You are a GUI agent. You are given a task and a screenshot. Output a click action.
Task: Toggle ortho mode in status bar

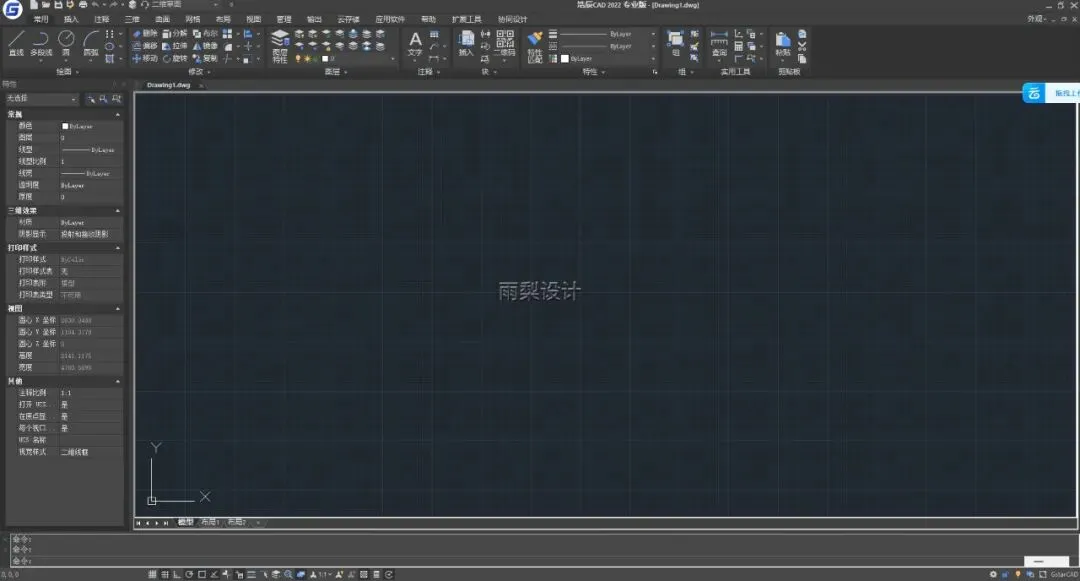(177, 574)
